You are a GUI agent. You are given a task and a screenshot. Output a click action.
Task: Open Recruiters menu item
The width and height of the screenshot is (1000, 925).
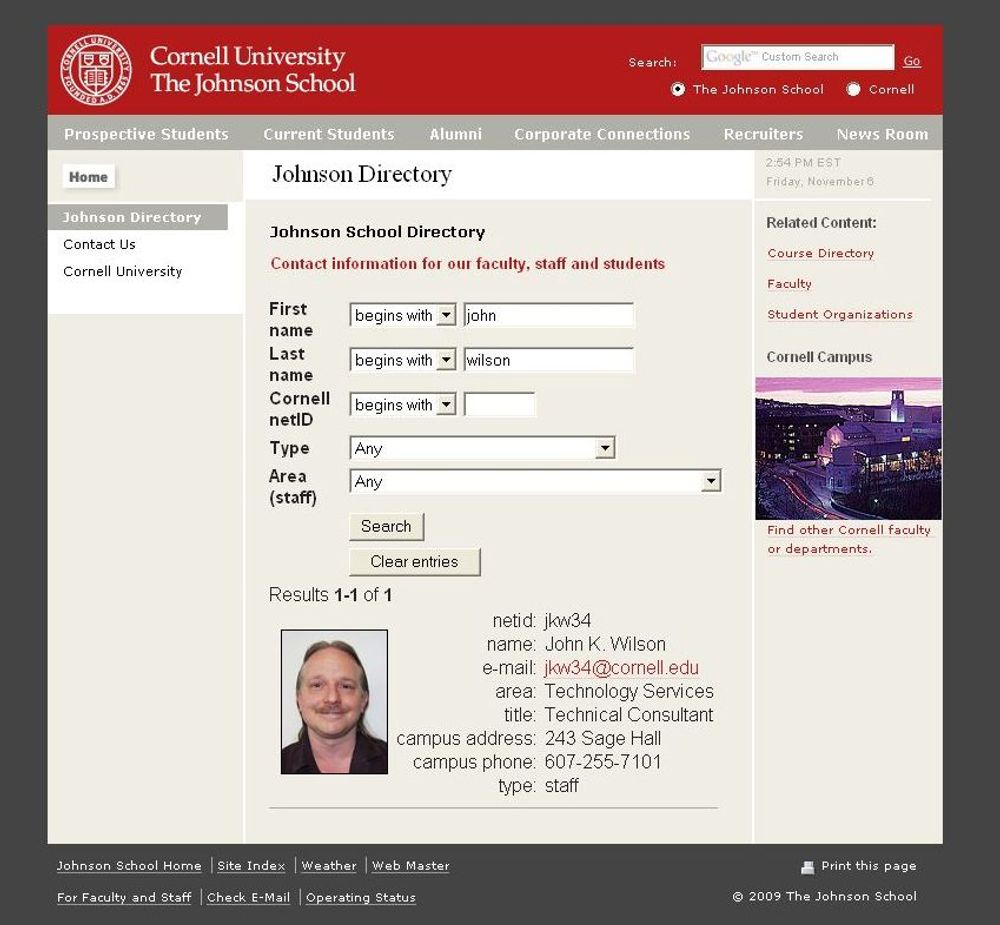coord(763,134)
